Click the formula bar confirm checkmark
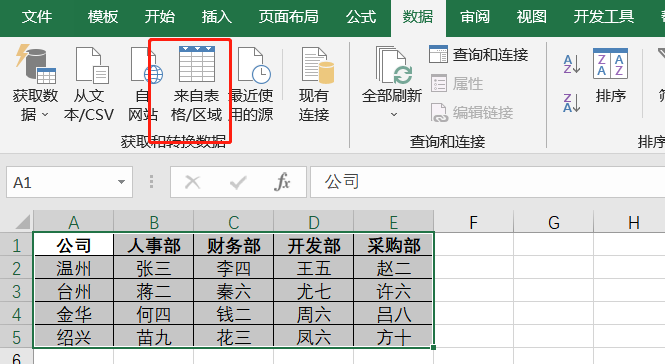The height and width of the screenshot is (364, 665). 238,182
